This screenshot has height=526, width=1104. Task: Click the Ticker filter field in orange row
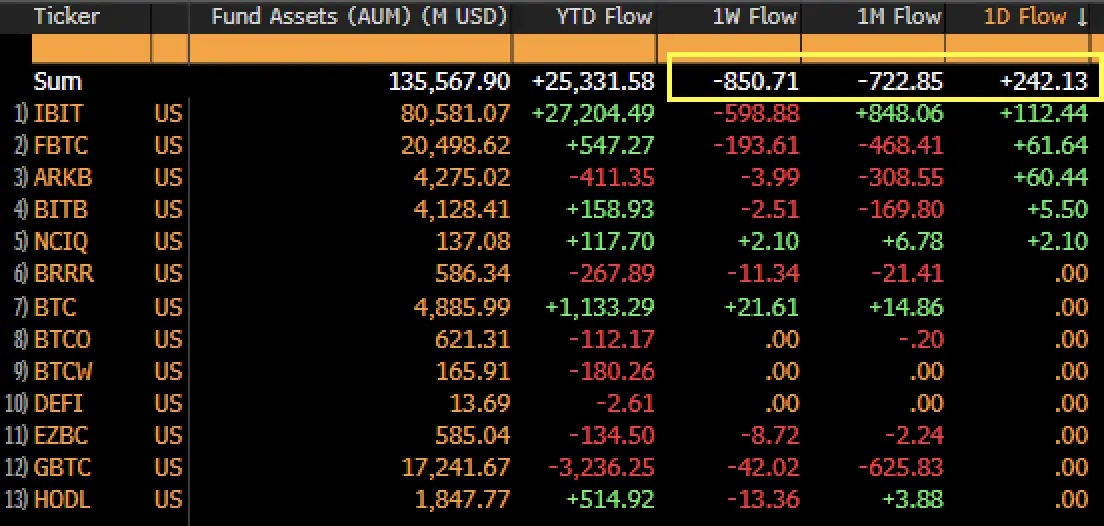(90, 49)
